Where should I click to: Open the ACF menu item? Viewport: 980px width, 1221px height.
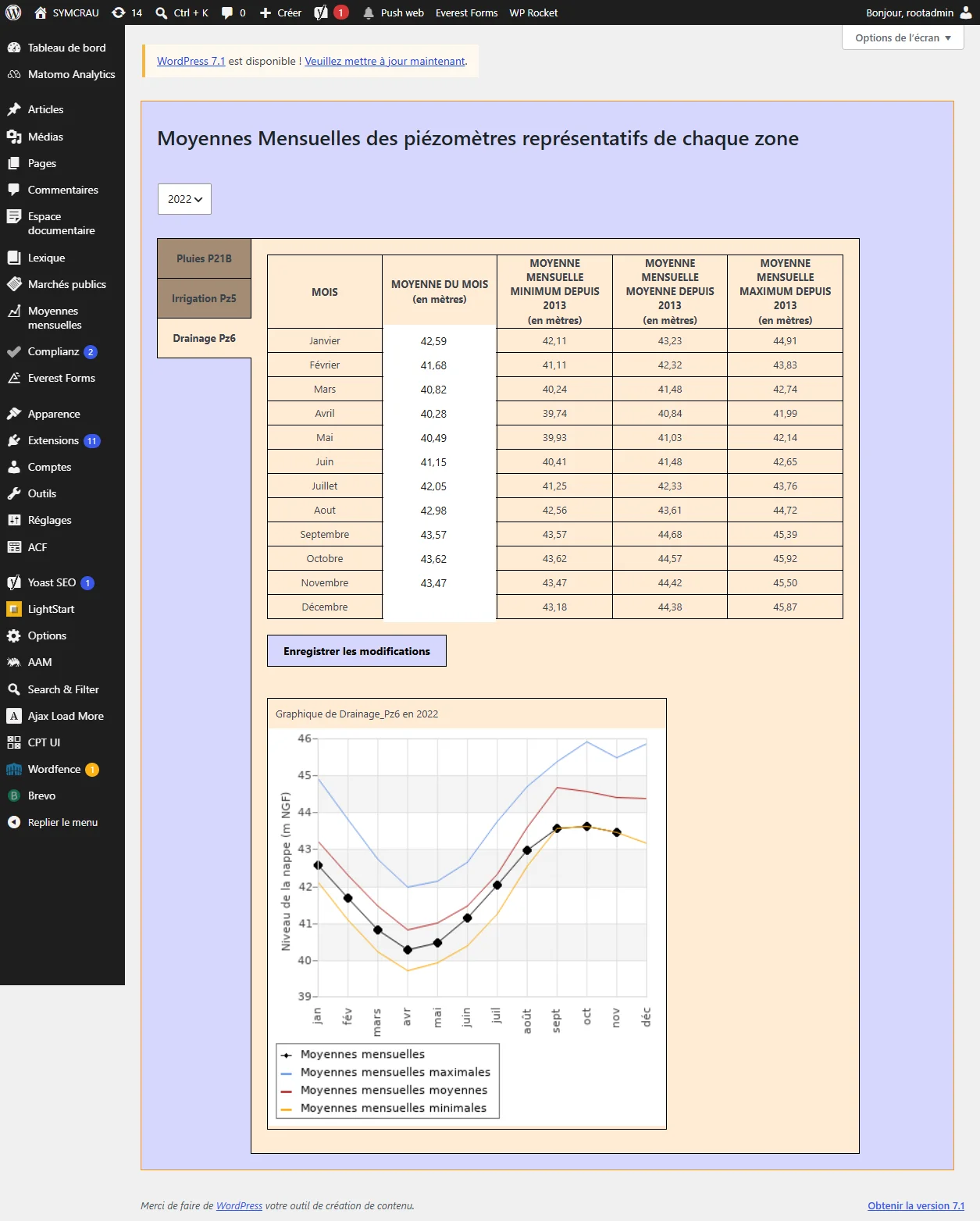tap(62, 547)
